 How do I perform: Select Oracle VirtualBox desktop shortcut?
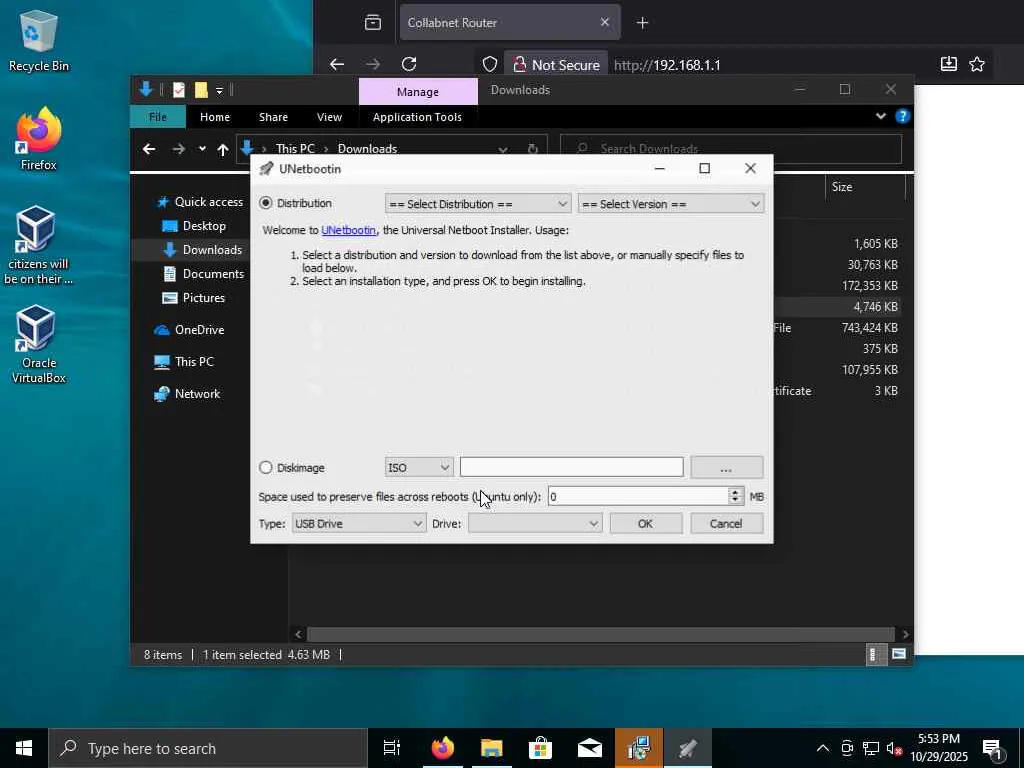pos(39,344)
